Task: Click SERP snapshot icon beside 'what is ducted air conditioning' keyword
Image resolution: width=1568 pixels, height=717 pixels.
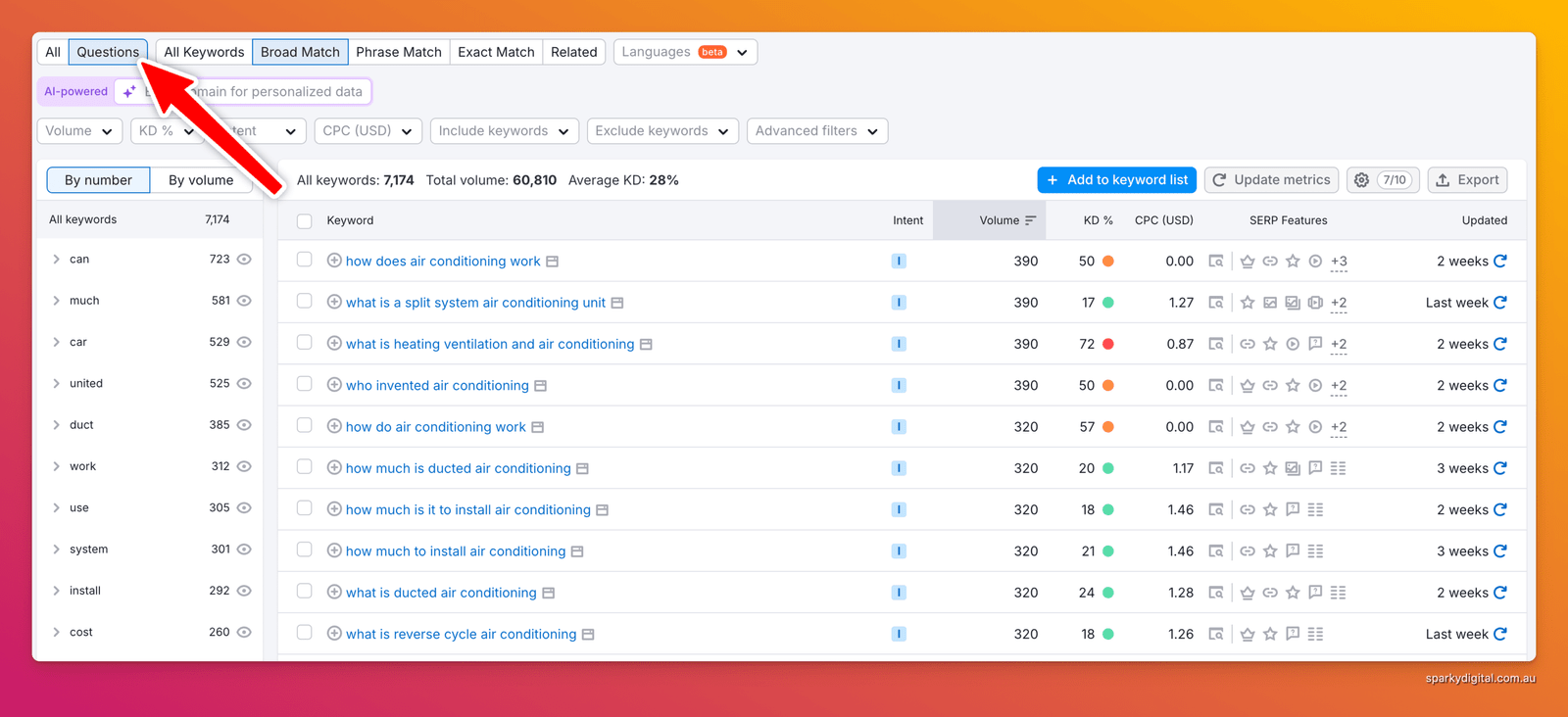Action: (549, 594)
